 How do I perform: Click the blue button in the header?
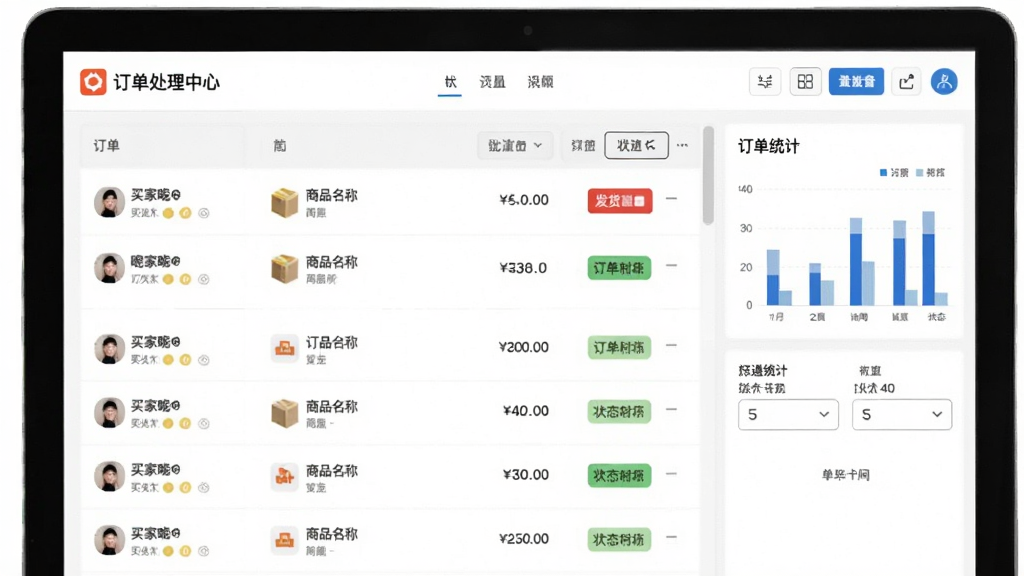click(856, 82)
